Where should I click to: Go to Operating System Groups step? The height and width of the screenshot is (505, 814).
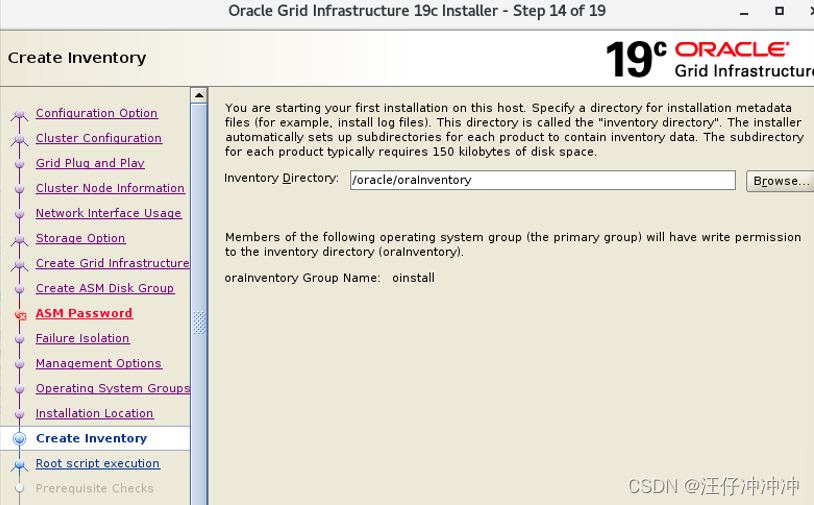pos(113,388)
